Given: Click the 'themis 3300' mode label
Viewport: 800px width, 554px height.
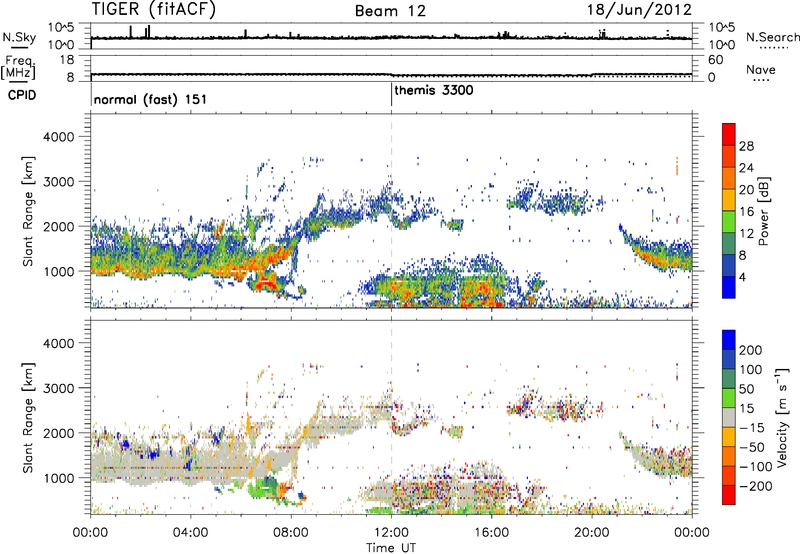Looking at the screenshot, I should [434, 90].
